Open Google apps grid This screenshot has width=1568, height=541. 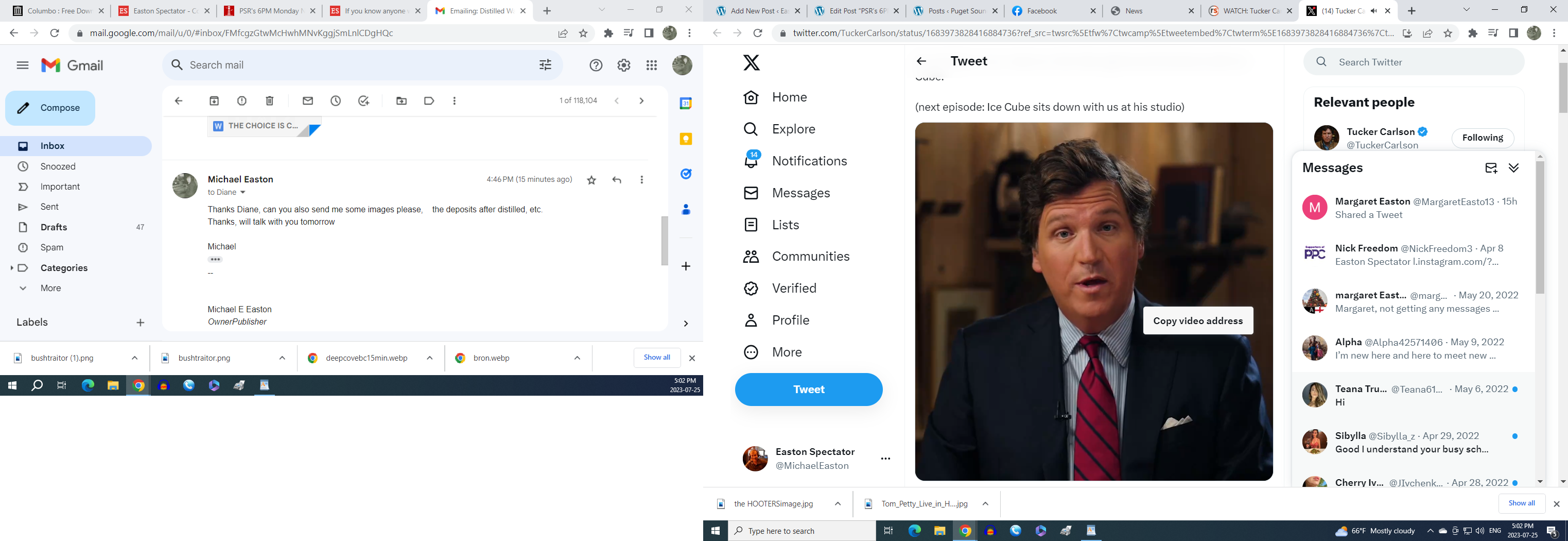[x=651, y=65]
